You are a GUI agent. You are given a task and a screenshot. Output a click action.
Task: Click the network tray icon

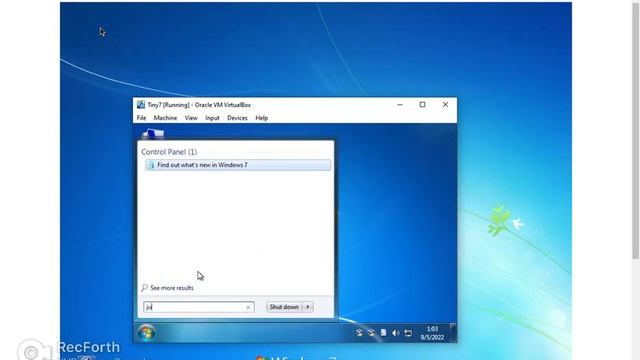tap(408, 333)
